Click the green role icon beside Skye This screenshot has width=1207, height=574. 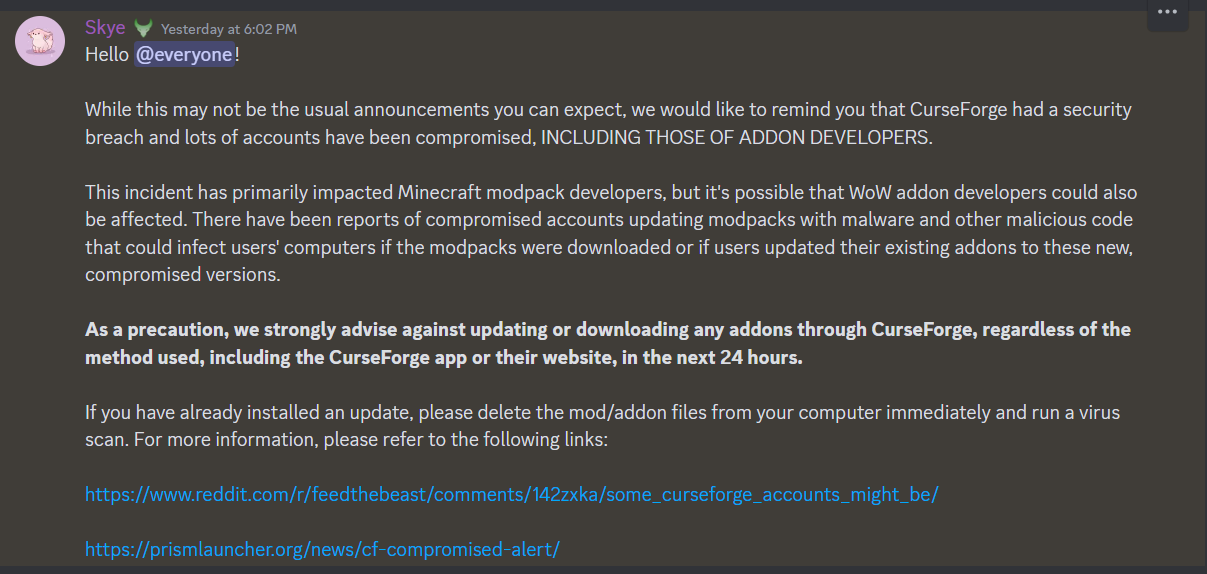coord(143,28)
